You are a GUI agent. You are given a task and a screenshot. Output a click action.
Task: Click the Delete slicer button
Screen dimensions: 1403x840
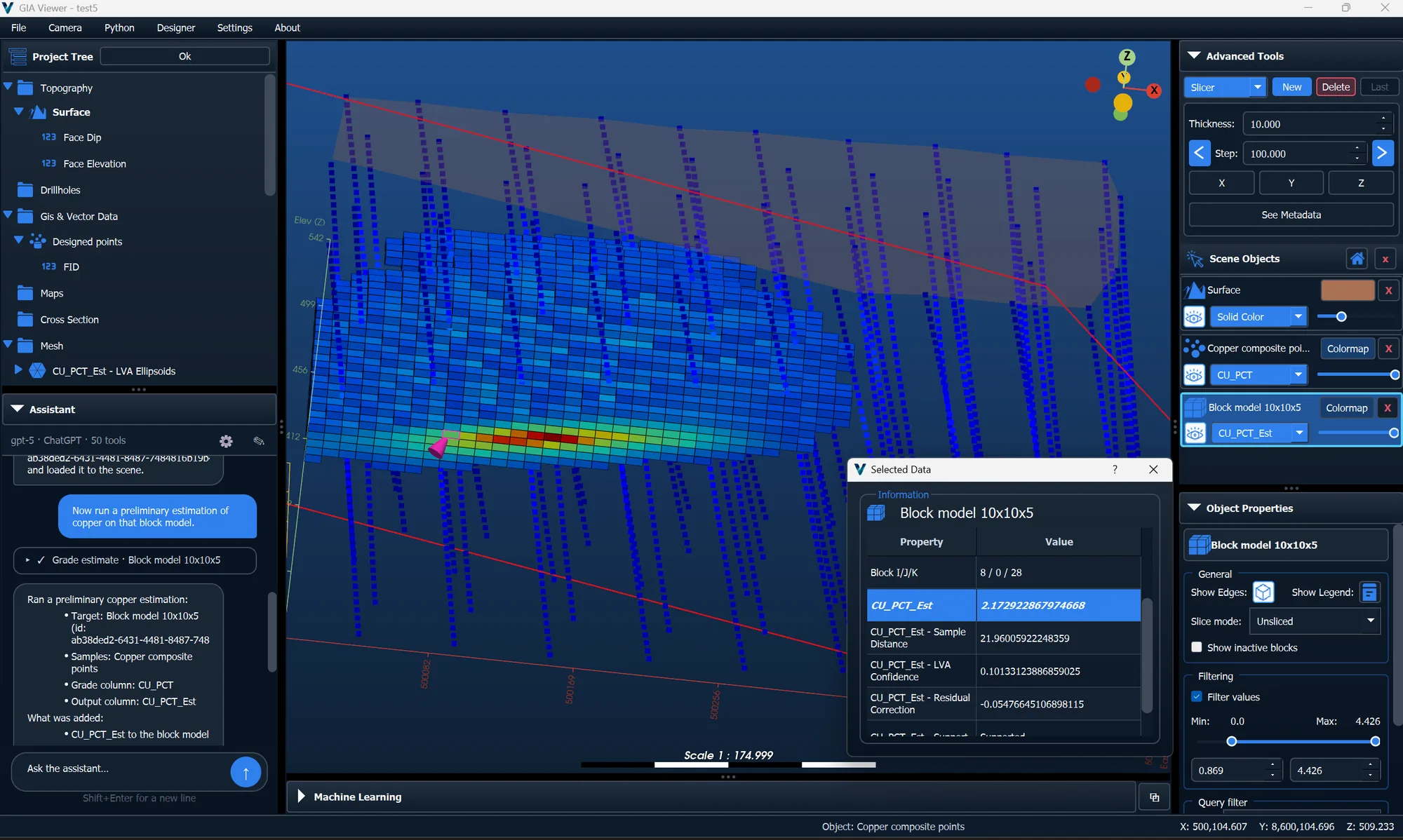coord(1336,88)
